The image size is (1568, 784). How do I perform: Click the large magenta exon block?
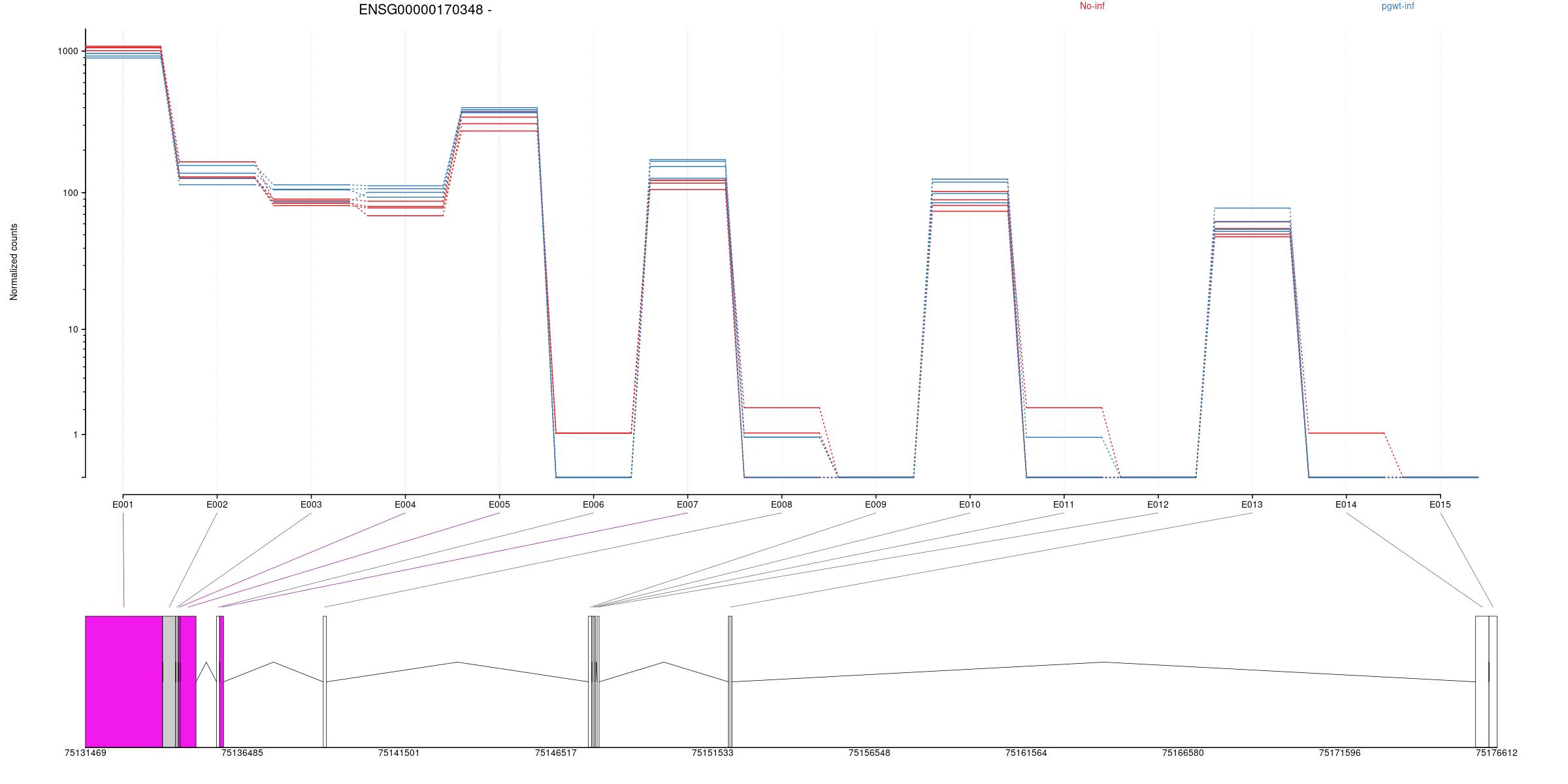[123, 681]
